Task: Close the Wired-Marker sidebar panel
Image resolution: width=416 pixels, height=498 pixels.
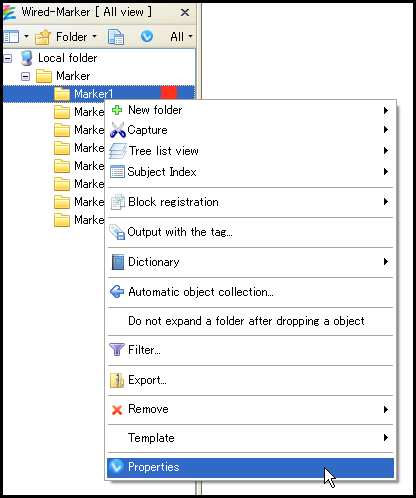Action: 185,13
